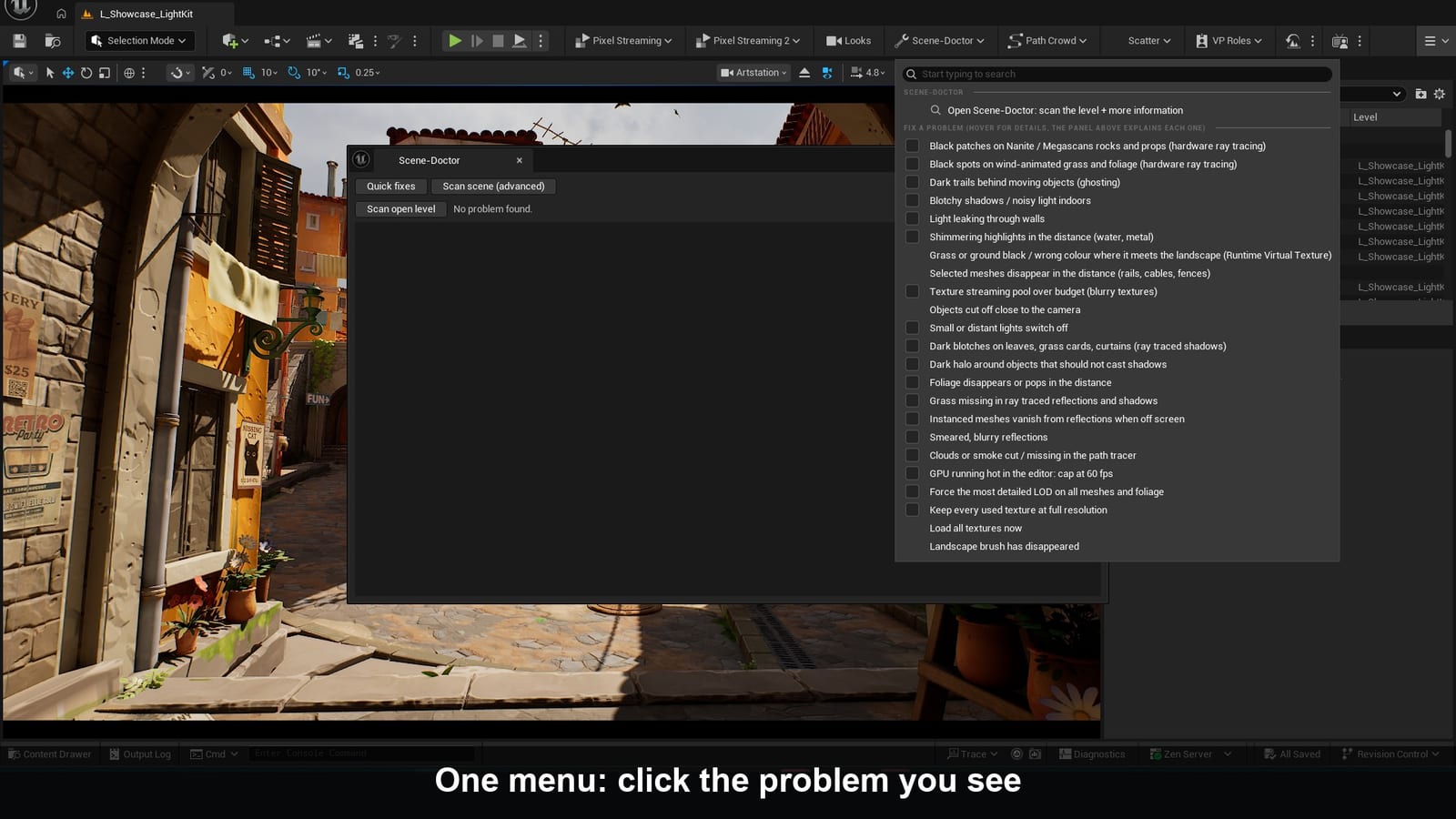Open the Cmd console type dropdown

pyautogui.click(x=215, y=753)
